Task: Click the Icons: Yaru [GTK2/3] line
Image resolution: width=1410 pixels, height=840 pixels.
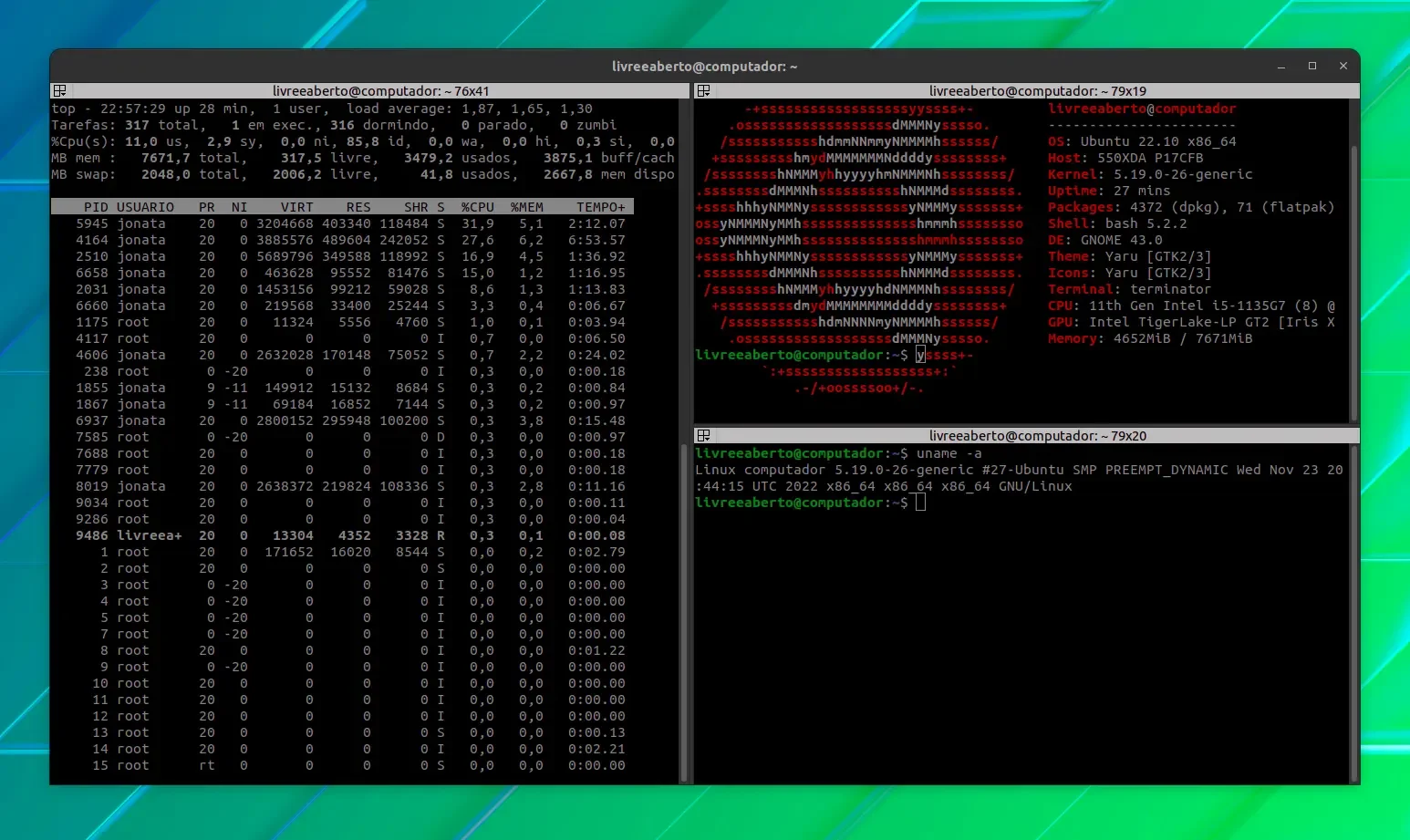Action: tap(1130, 273)
